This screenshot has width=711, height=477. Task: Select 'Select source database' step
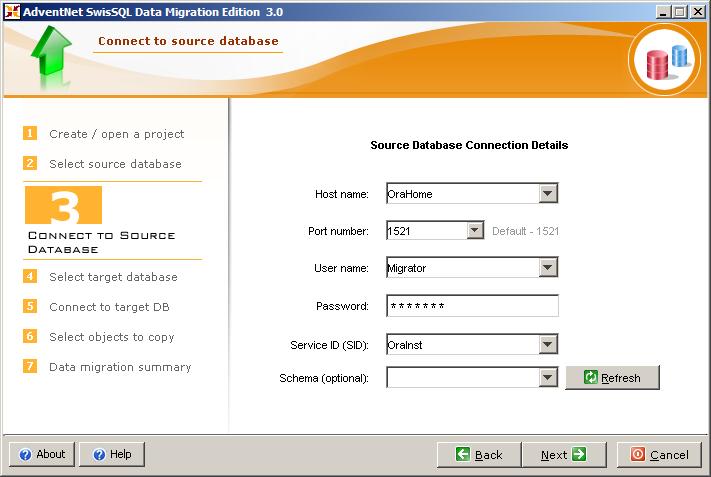tap(115, 164)
